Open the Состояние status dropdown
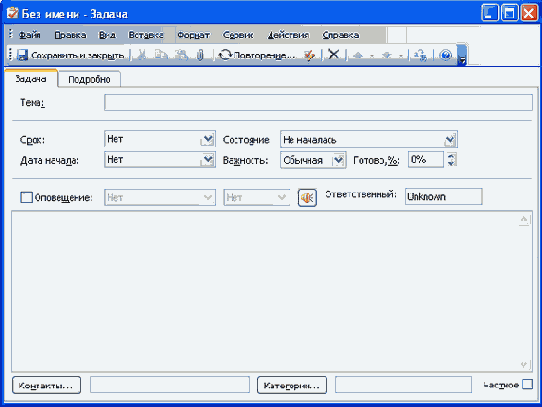Viewport: 542px width, 407px height. click(450, 140)
